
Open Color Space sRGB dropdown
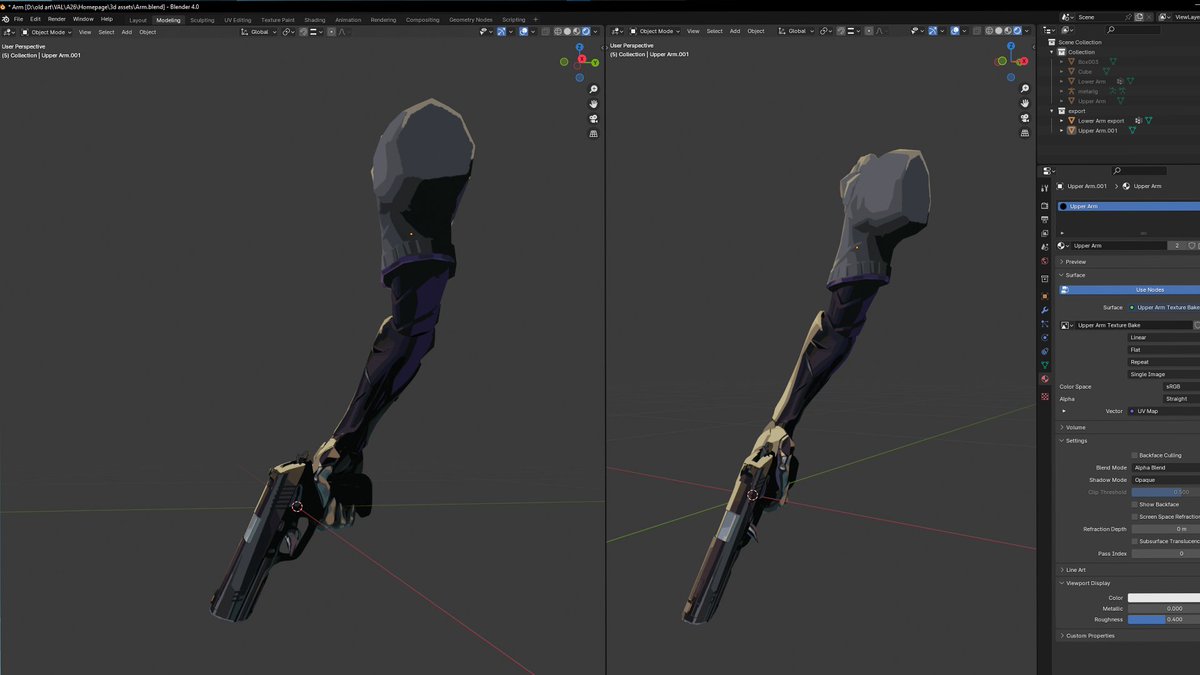point(1182,386)
